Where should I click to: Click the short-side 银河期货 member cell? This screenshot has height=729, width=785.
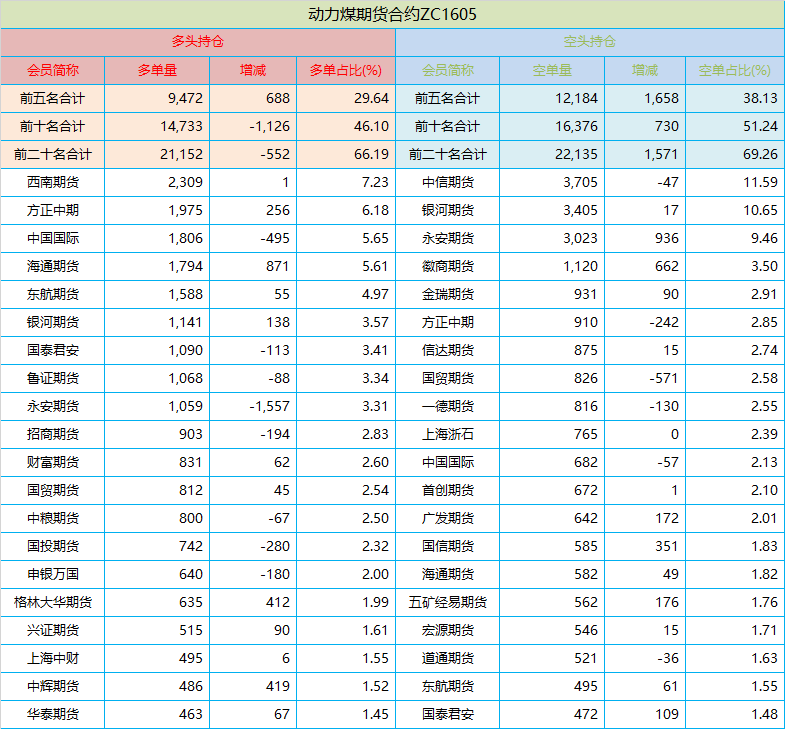tap(448, 210)
